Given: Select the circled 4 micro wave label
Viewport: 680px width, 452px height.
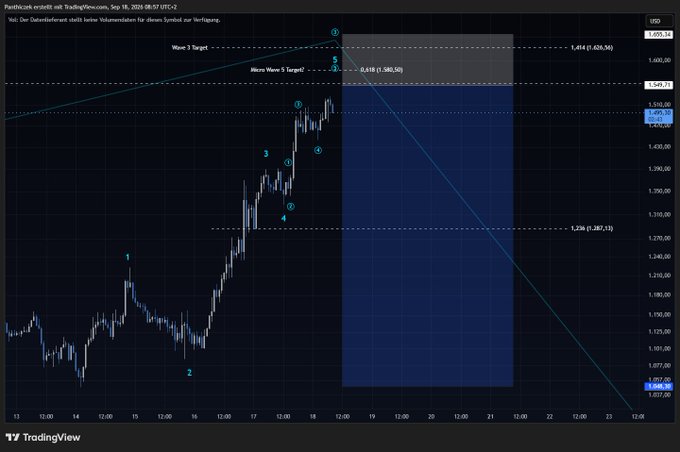Looking at the screenshot, I should 318,150.
